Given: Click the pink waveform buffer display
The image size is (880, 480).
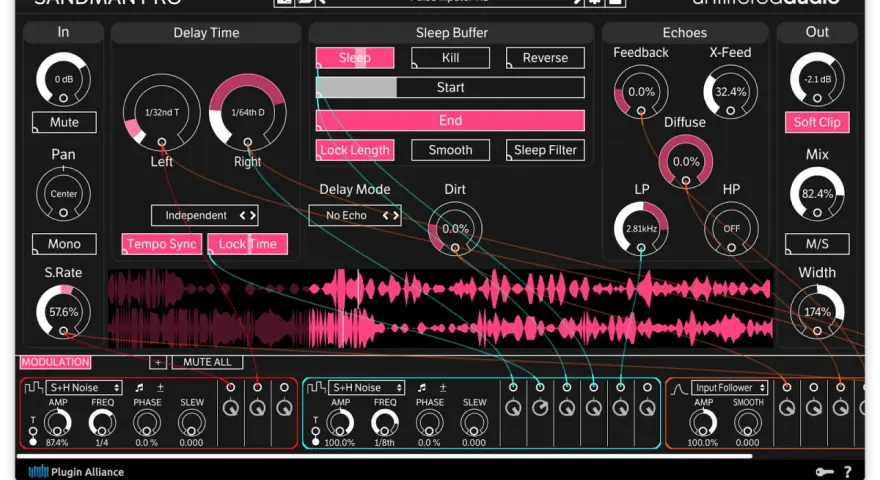Looking at the screenshot, I should 441,308.
